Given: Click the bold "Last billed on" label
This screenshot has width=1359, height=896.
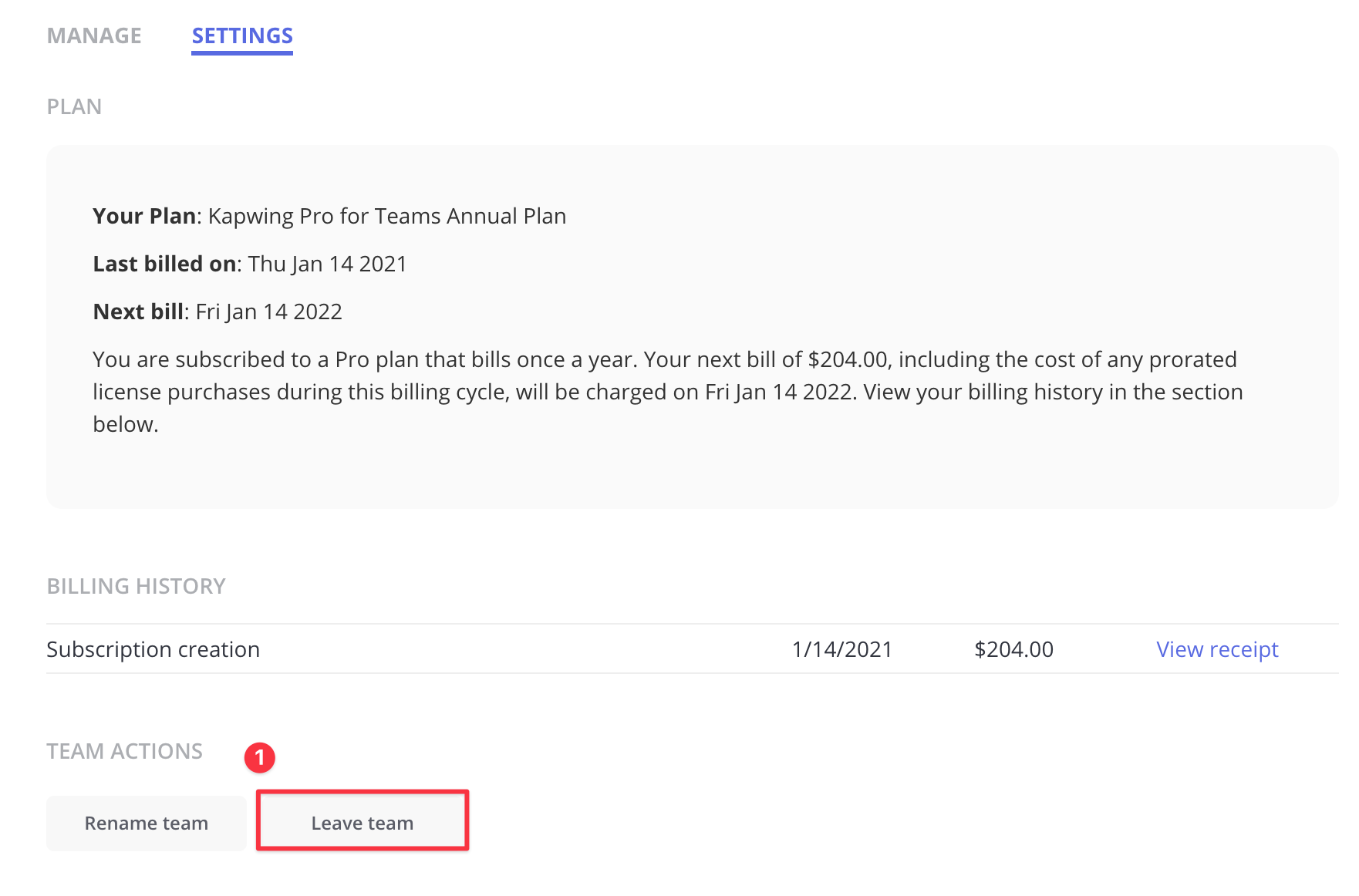Looking at the screenshot, I should coord(164,264).
